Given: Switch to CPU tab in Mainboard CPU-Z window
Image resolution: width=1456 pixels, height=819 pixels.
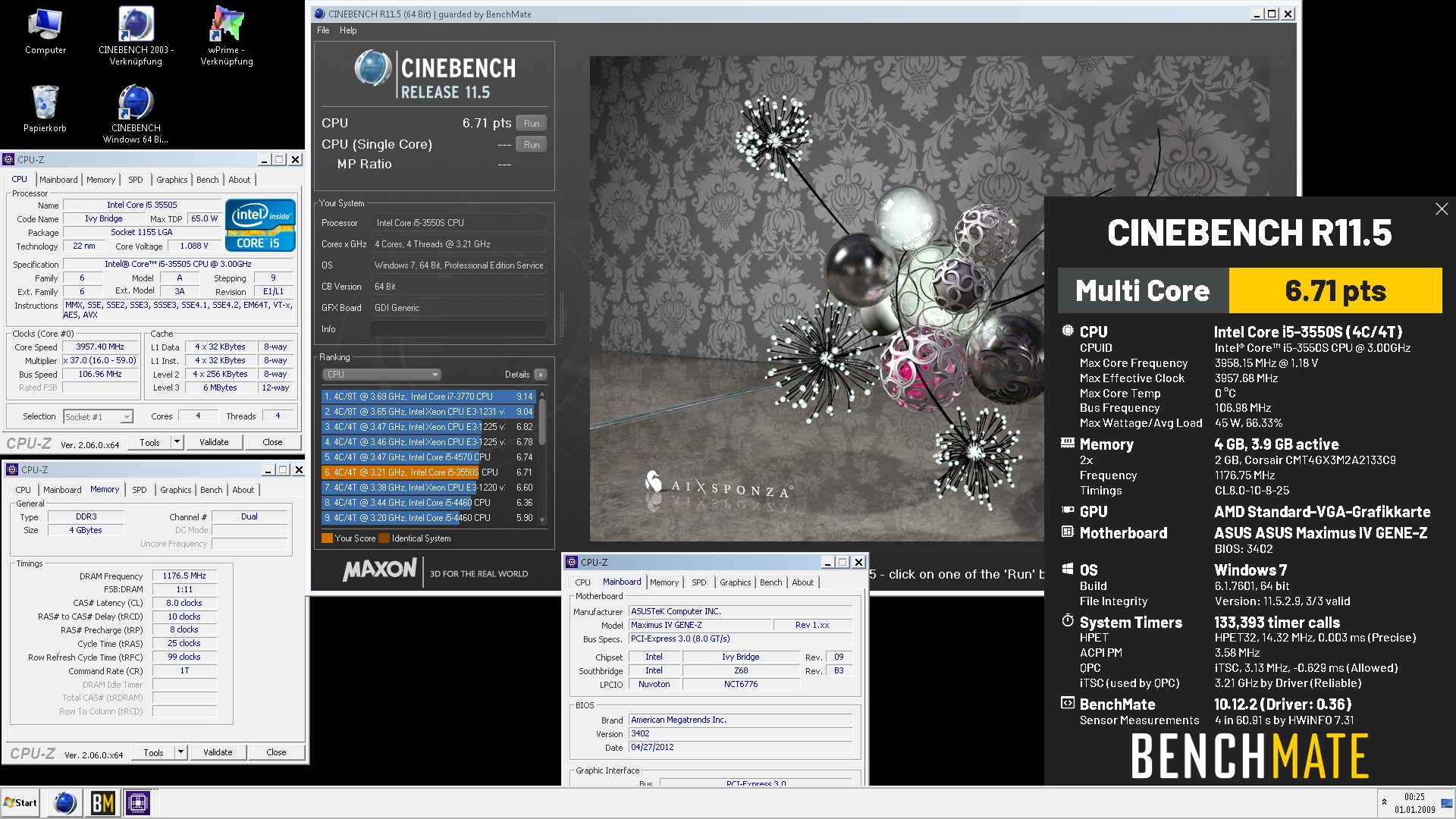Looking at the screenshot, I should [582, 582].
